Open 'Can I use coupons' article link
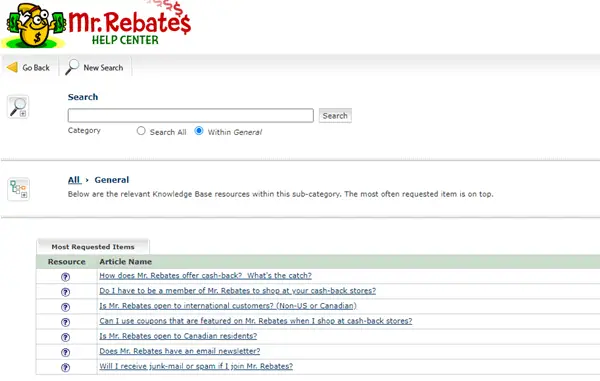 point(256,321)
